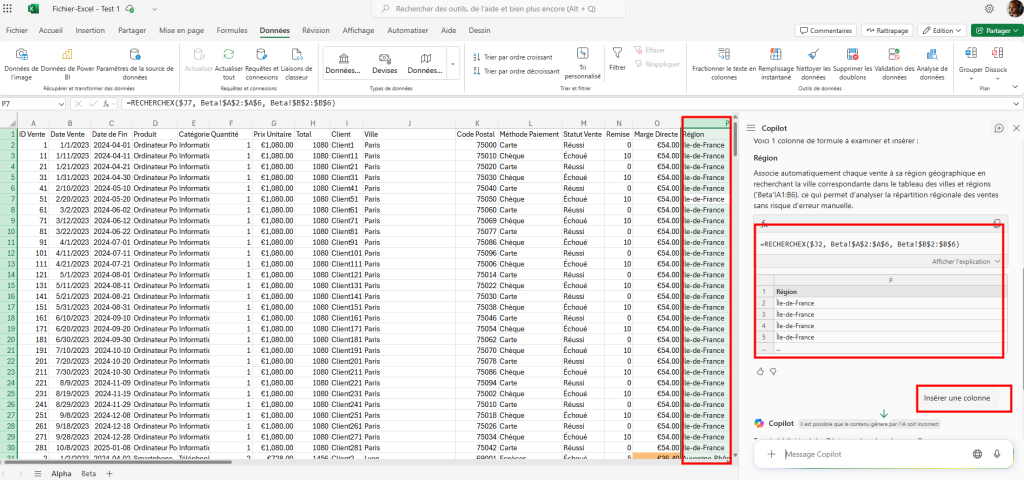The image size is (1024, 480).
Task: Click the Grouper outline icon
Action: [x=970, y=54]
